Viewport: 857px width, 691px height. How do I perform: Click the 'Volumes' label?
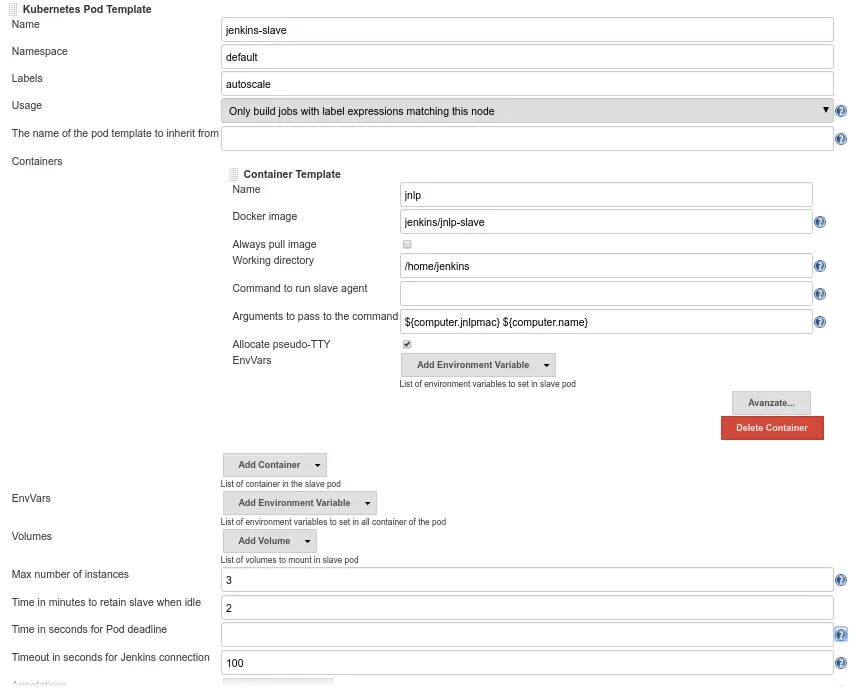31,536
